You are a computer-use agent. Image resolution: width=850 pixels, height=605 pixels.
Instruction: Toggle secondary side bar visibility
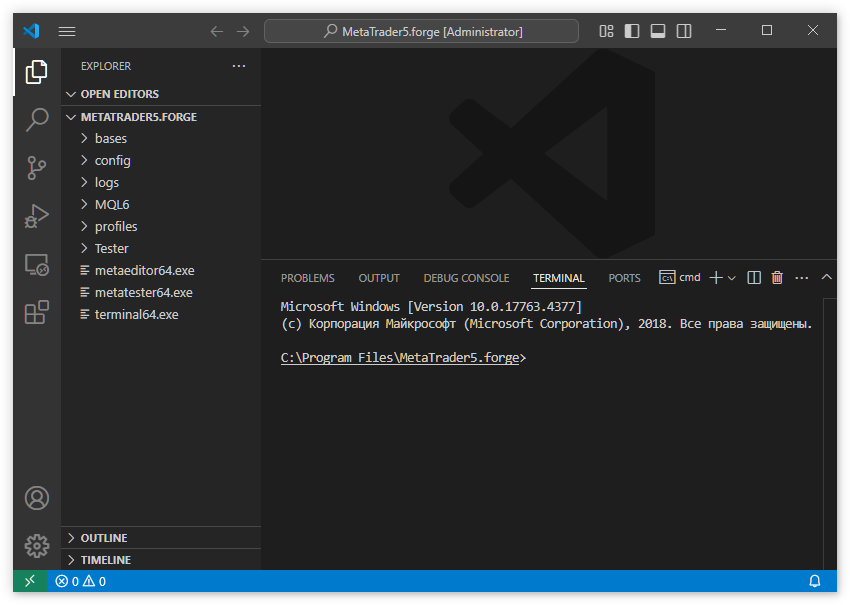click(x=684, y=31)
